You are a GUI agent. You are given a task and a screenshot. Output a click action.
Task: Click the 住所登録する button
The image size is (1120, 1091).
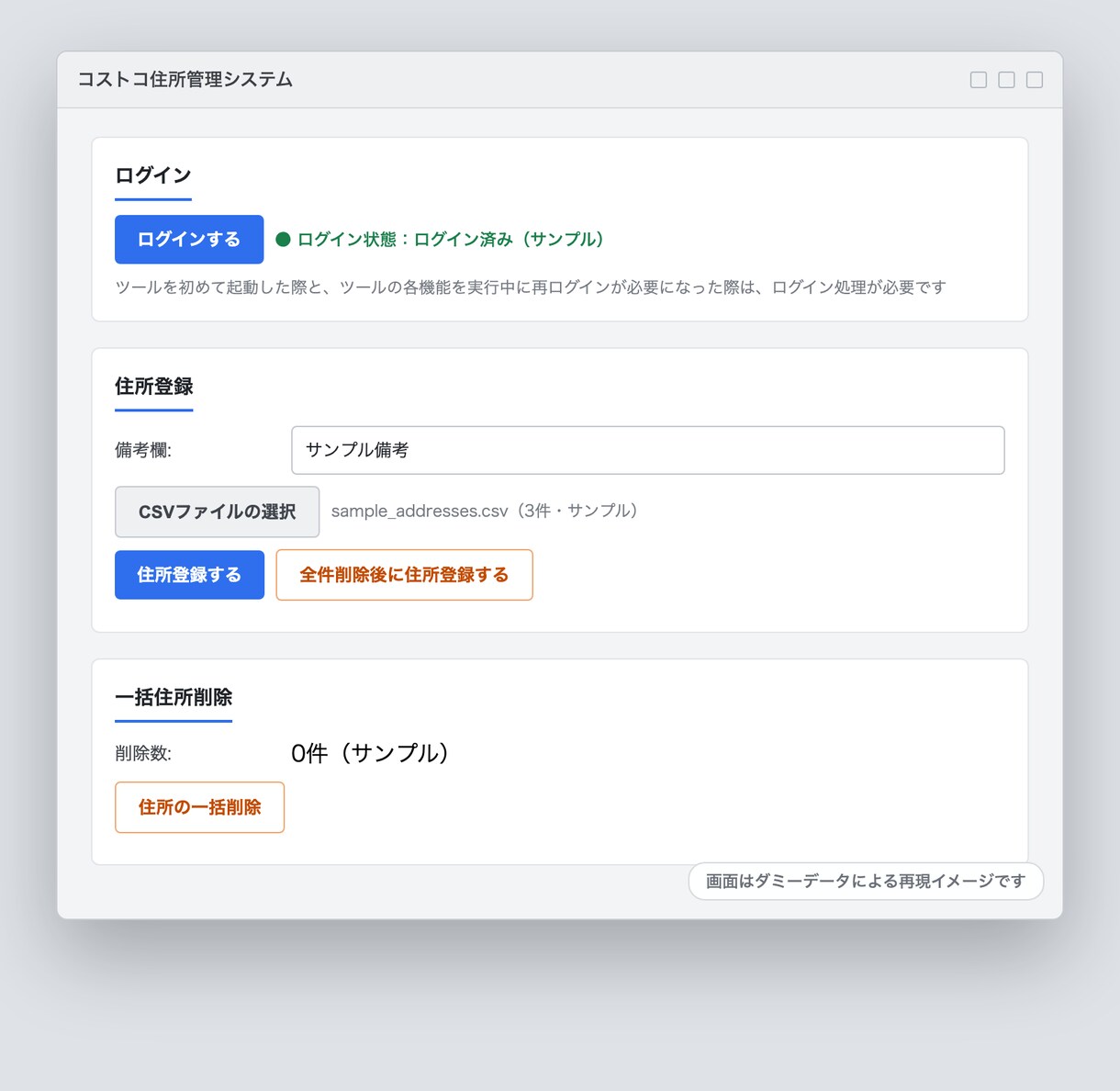pos(189,575)
